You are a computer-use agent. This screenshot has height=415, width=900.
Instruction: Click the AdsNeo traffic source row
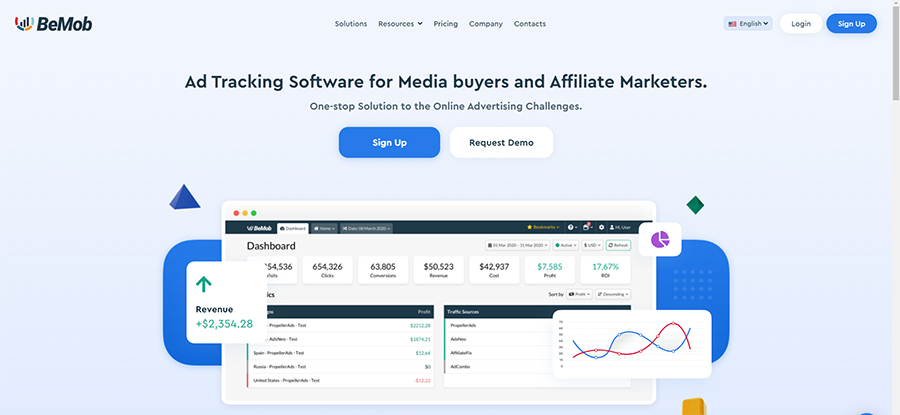pyautogui.click(x=498, y=339)
